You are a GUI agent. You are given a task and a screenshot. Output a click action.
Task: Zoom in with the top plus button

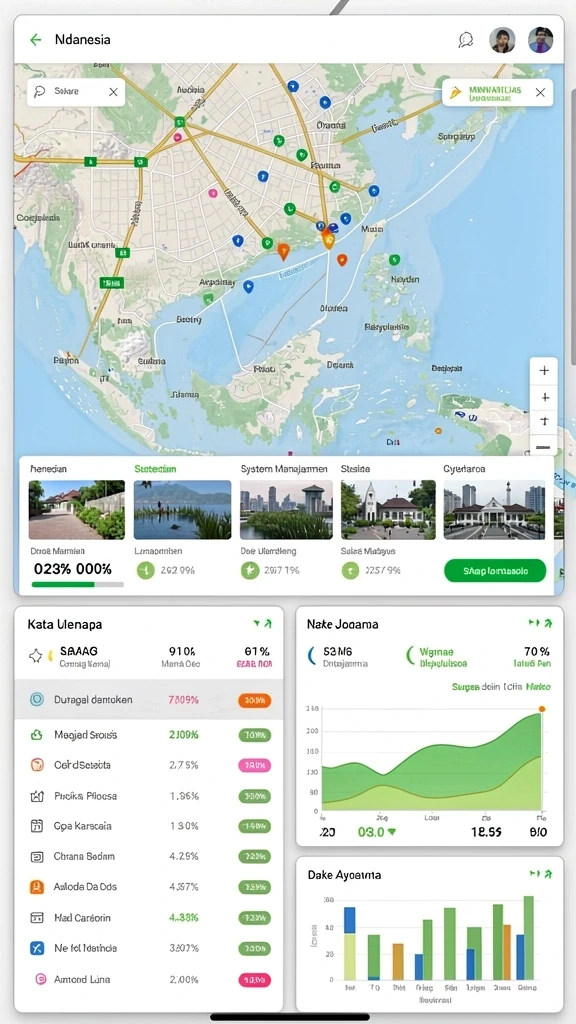[544, 371]
